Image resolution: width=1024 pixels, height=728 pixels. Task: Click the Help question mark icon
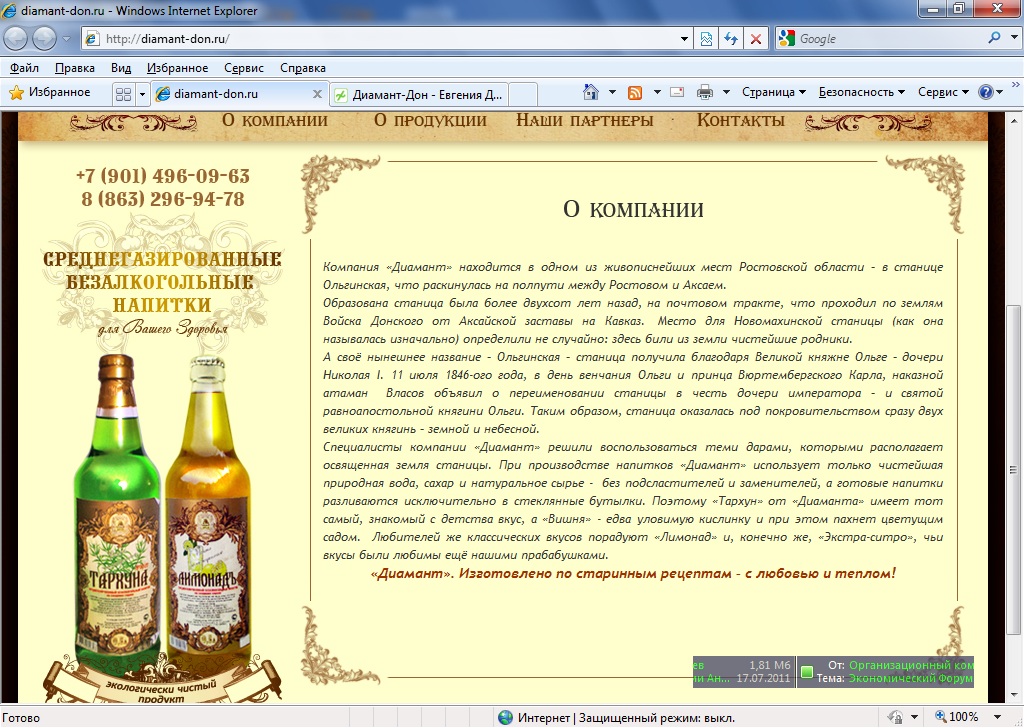coord(985,92)
